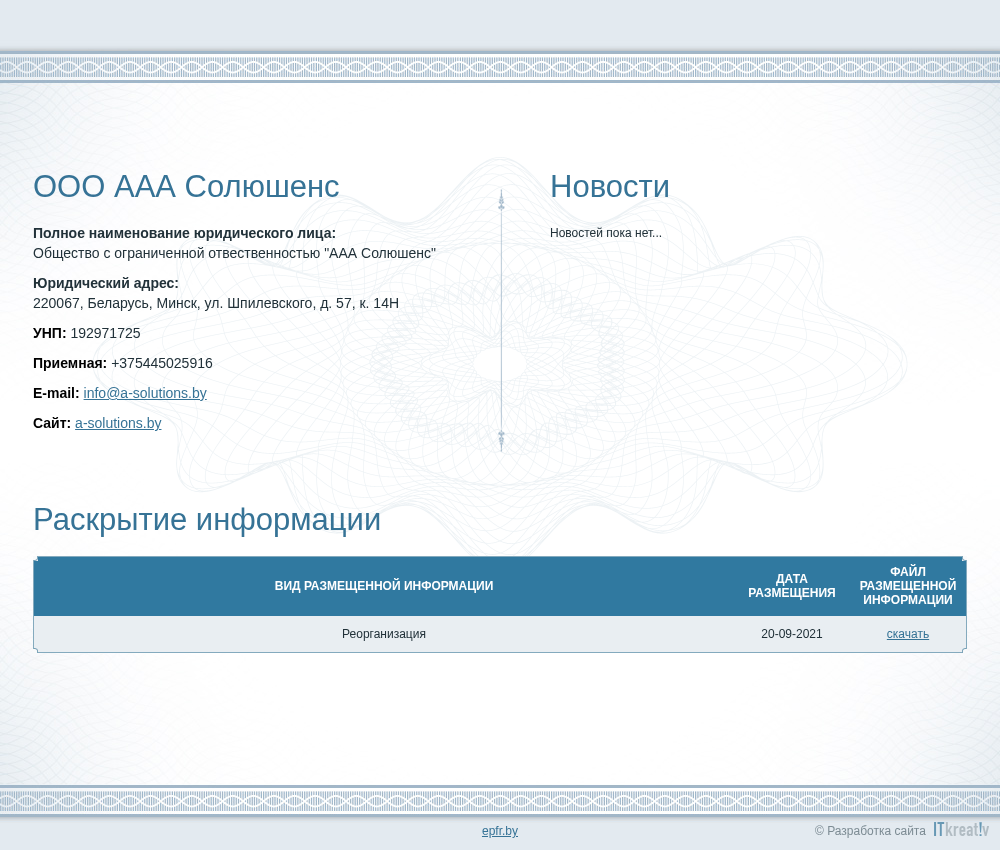Open the epfr.by footer link
The width and height of the screenshot is (1000, 850).
[x=500, y=831]
